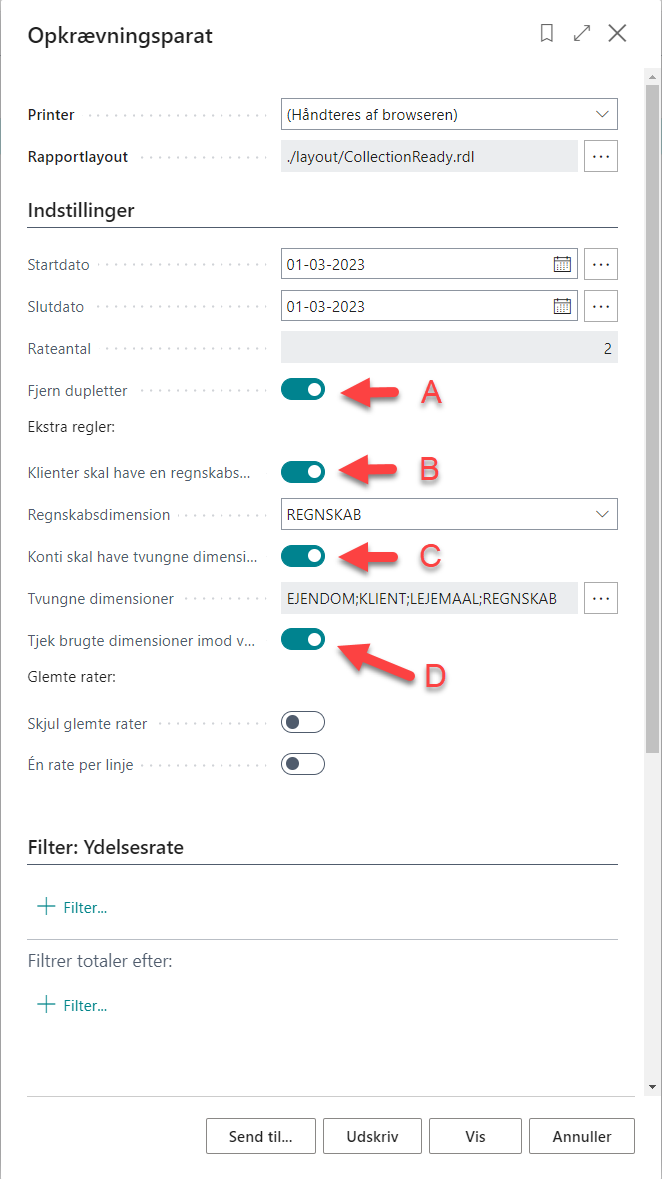Click the plus Filter under Ydelsesrate

72,907
